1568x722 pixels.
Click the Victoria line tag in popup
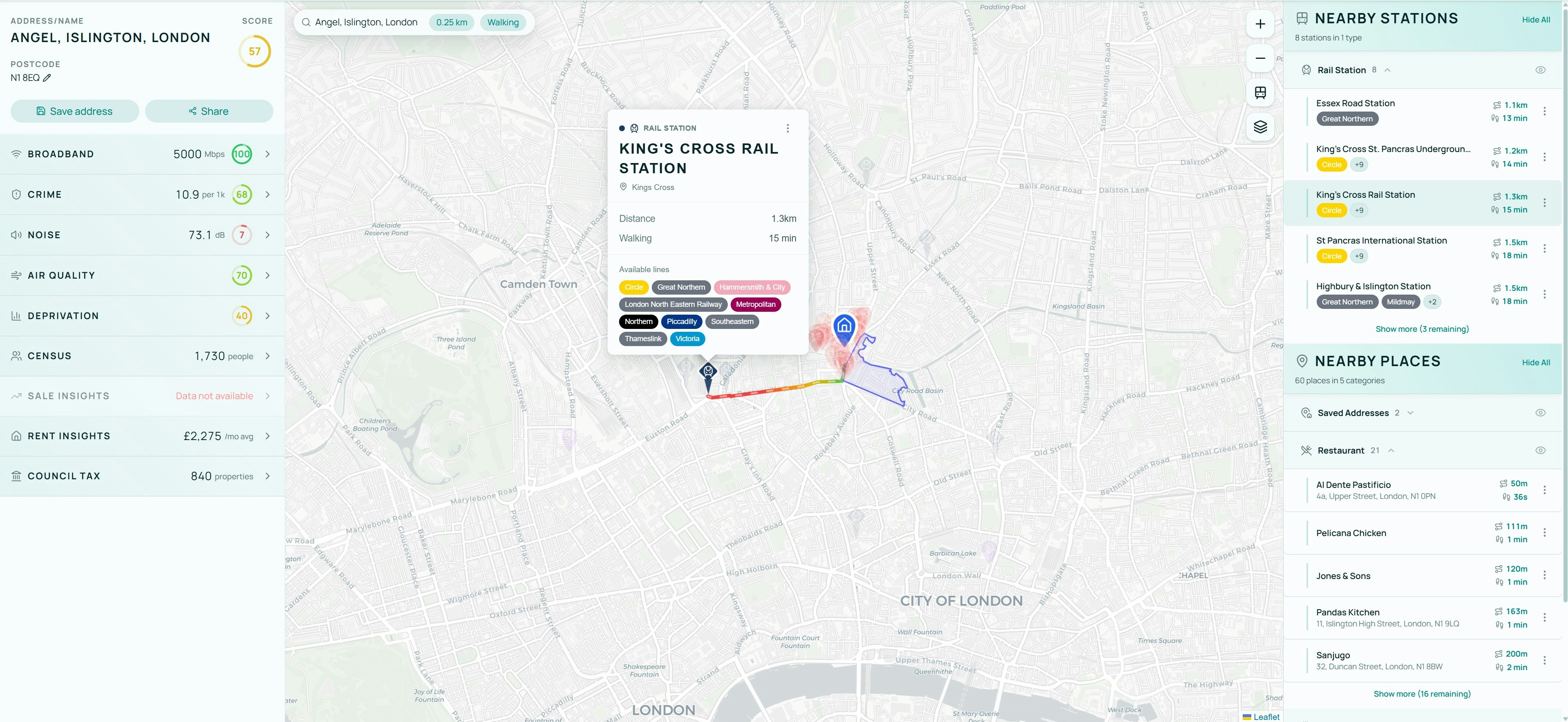coord(687,339)
